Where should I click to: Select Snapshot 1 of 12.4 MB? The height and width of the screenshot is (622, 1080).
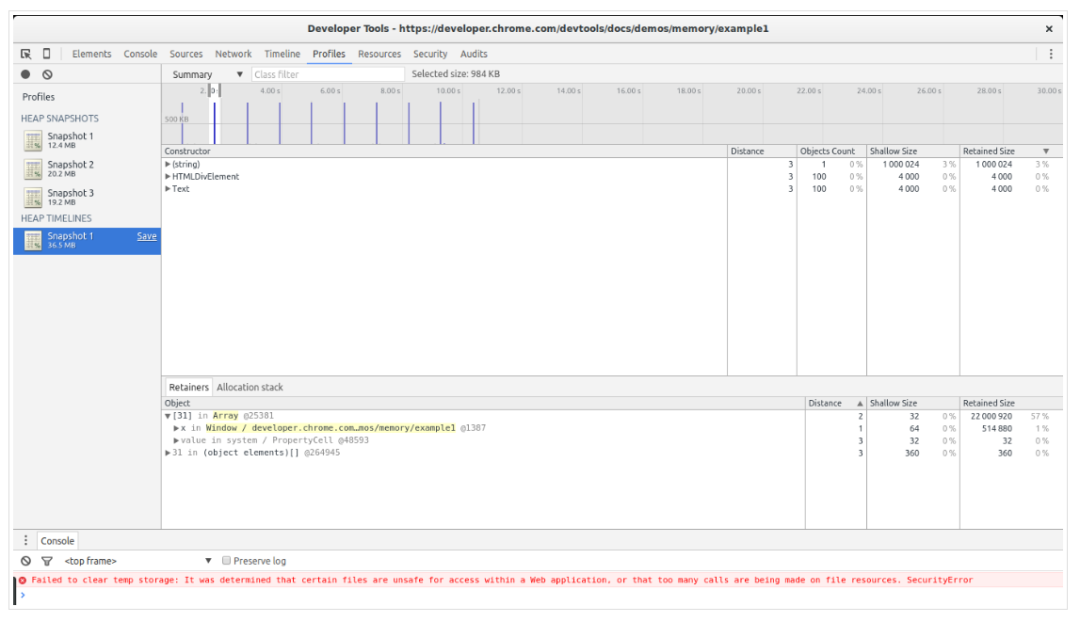coord(87,141)
